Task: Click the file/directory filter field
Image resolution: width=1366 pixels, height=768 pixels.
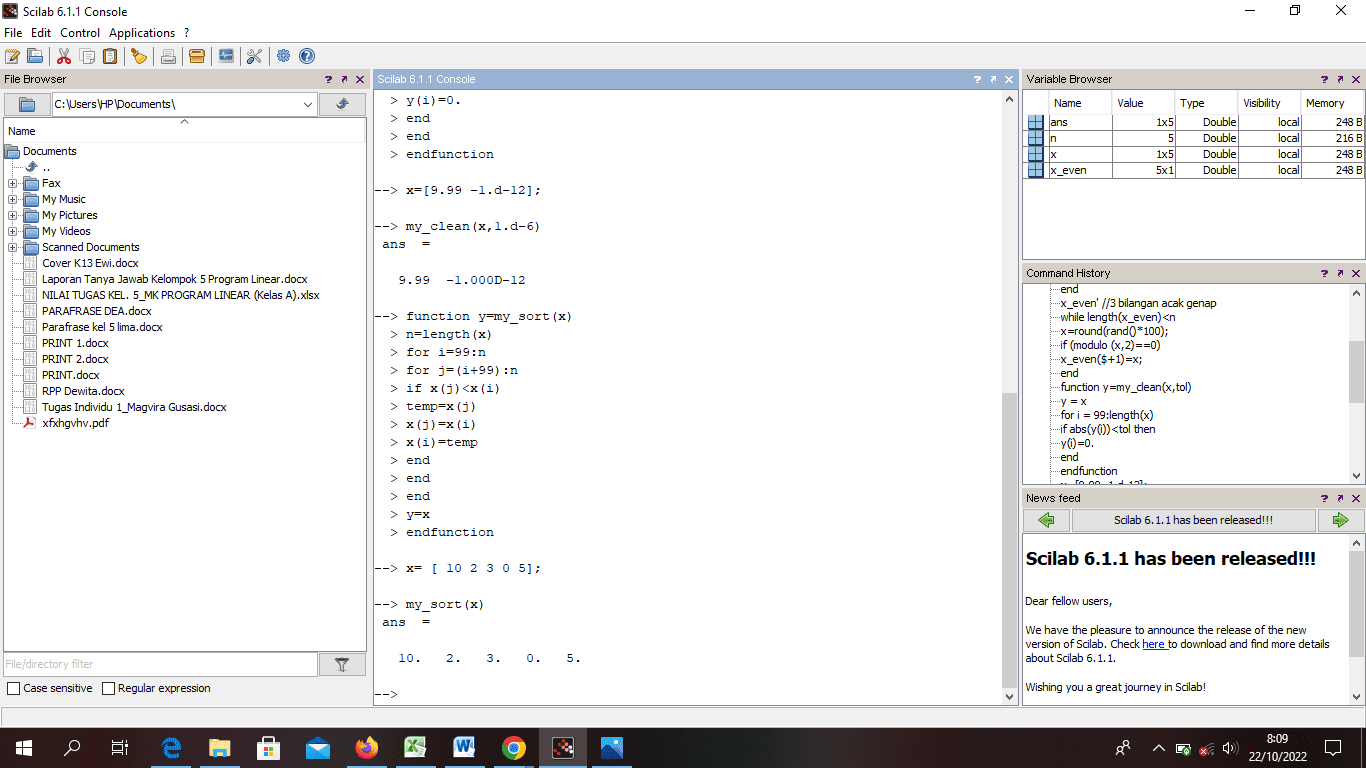Action: pyautogui.click(x=161, y=664)
